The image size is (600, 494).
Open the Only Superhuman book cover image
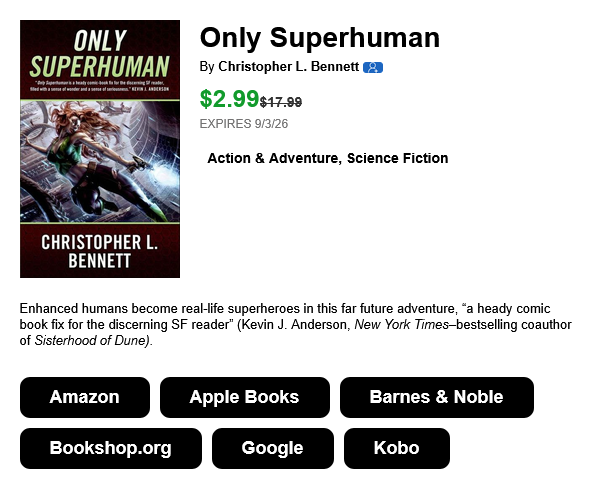click(100, 149)
